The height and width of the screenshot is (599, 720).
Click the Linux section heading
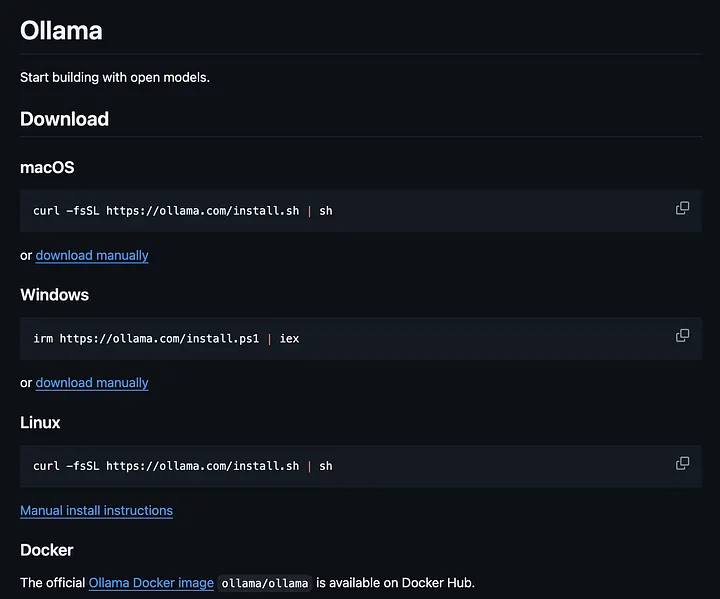click(40, 423)
